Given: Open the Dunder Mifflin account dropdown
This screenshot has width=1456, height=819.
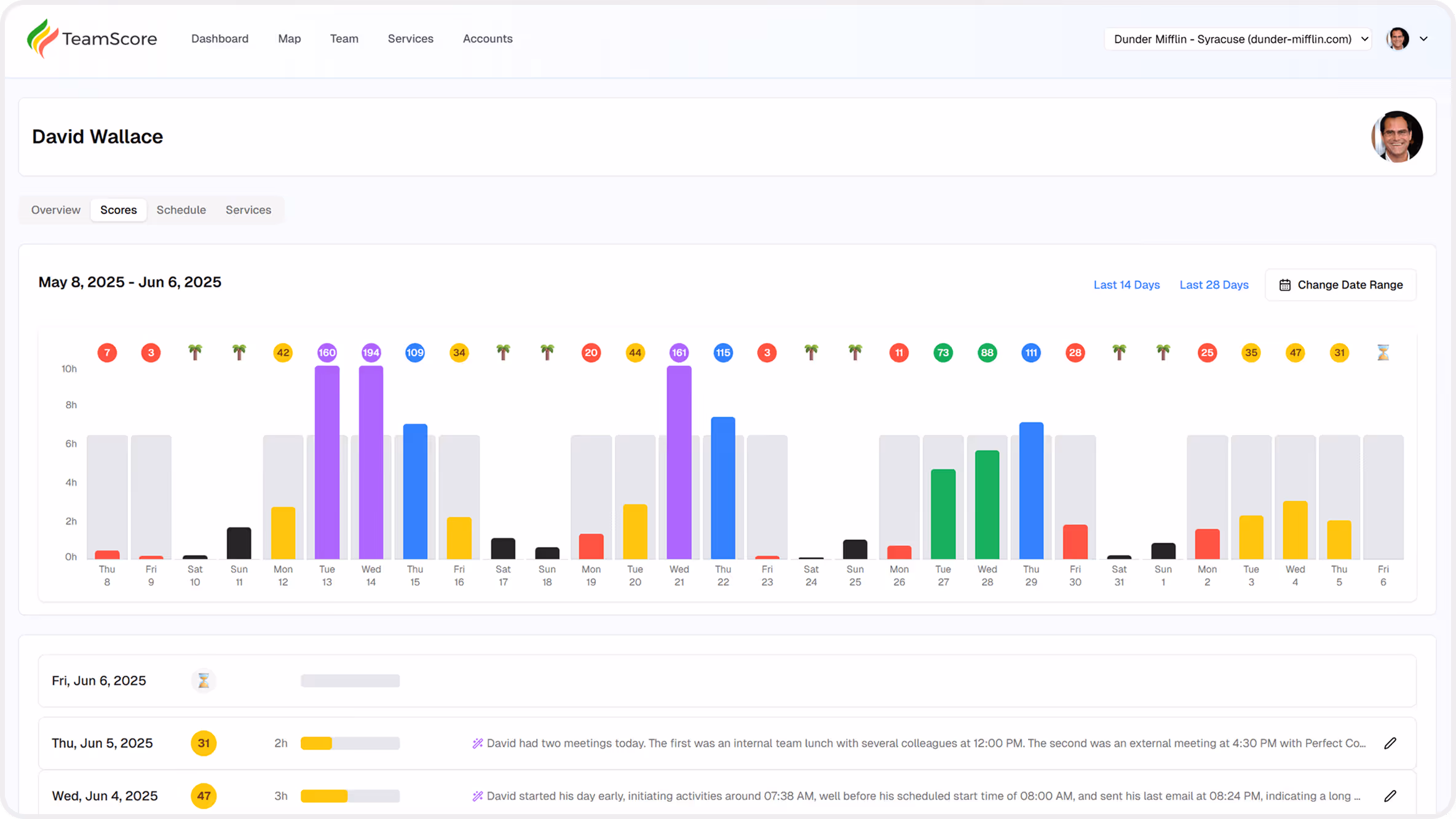Looking at the screenshot, I should (x=1238, y=39).
